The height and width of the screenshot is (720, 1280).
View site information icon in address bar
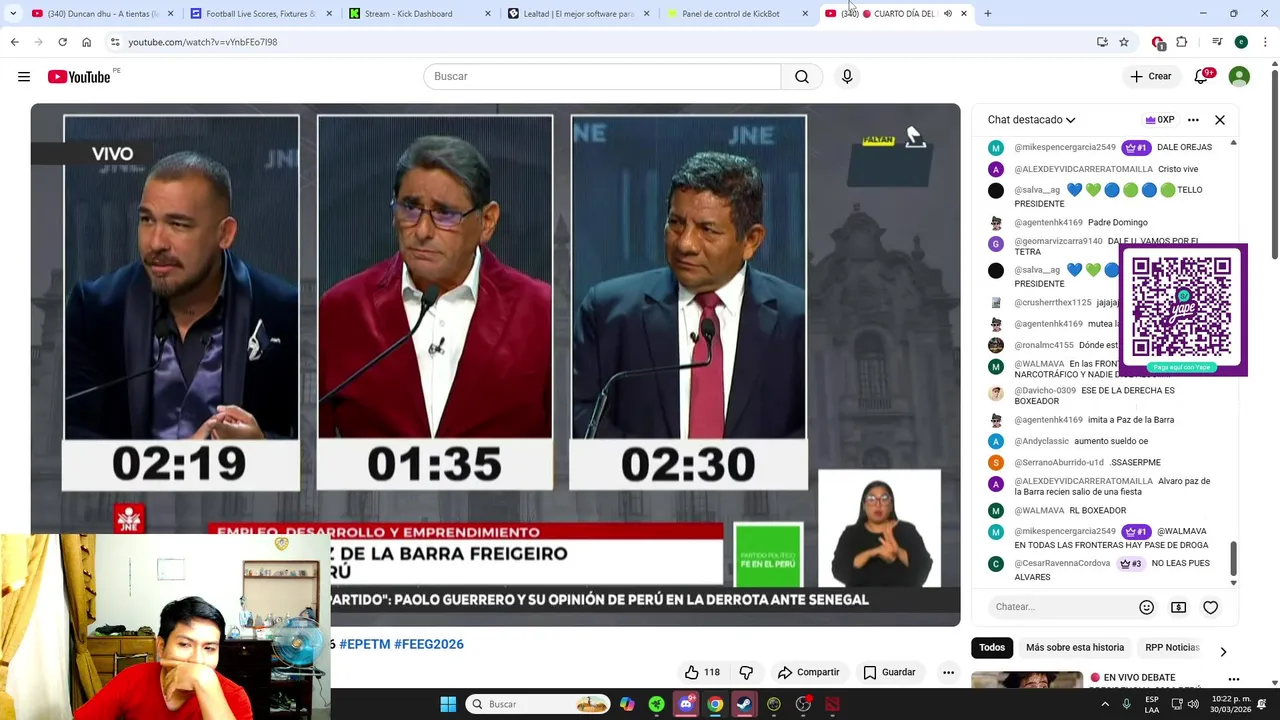click(x=115, y=42)
